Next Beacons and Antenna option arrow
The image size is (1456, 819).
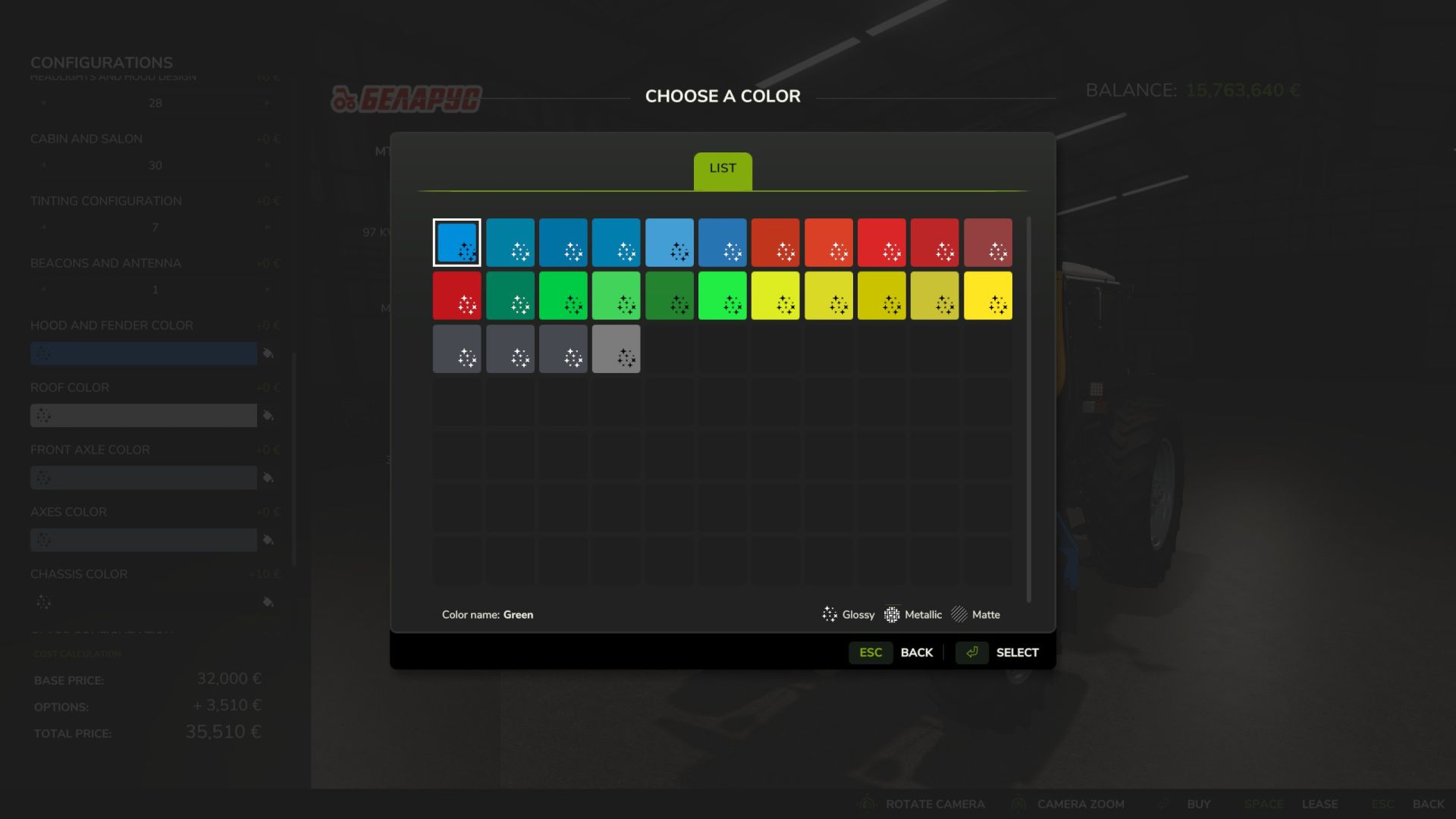coord(268,289)
